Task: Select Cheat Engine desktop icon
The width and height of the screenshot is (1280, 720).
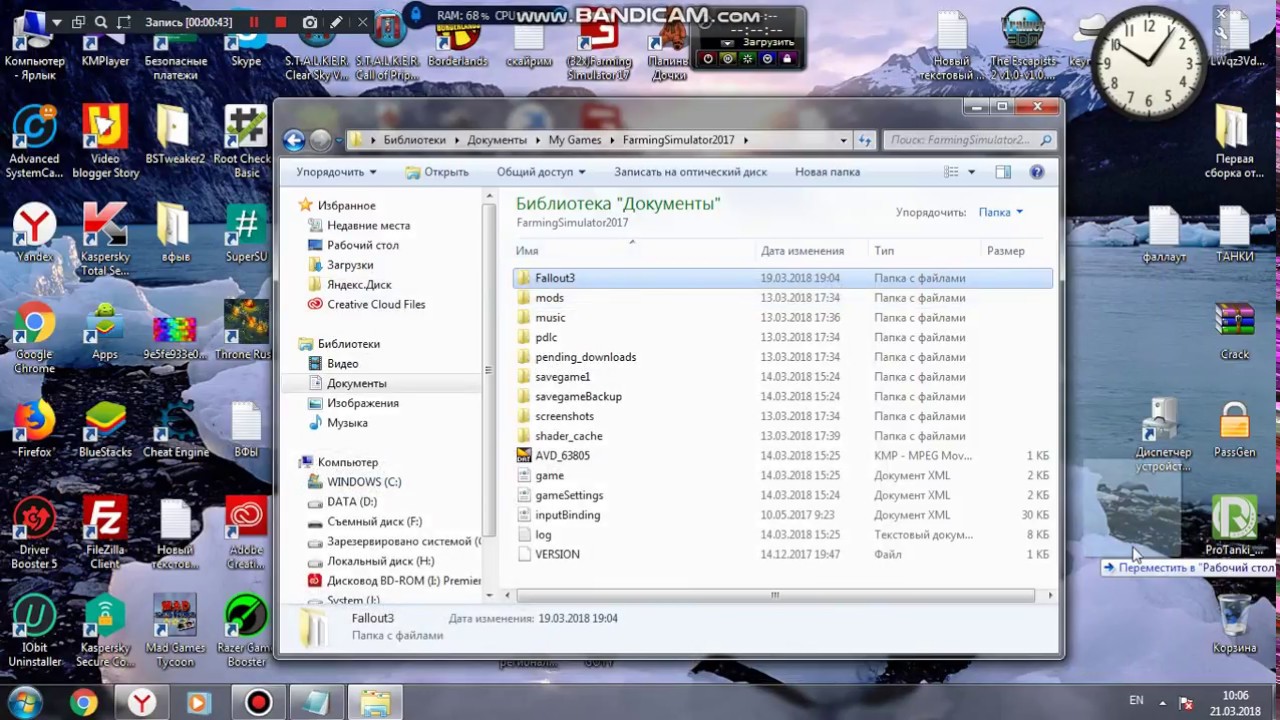Action: click(x=176, y=431)
